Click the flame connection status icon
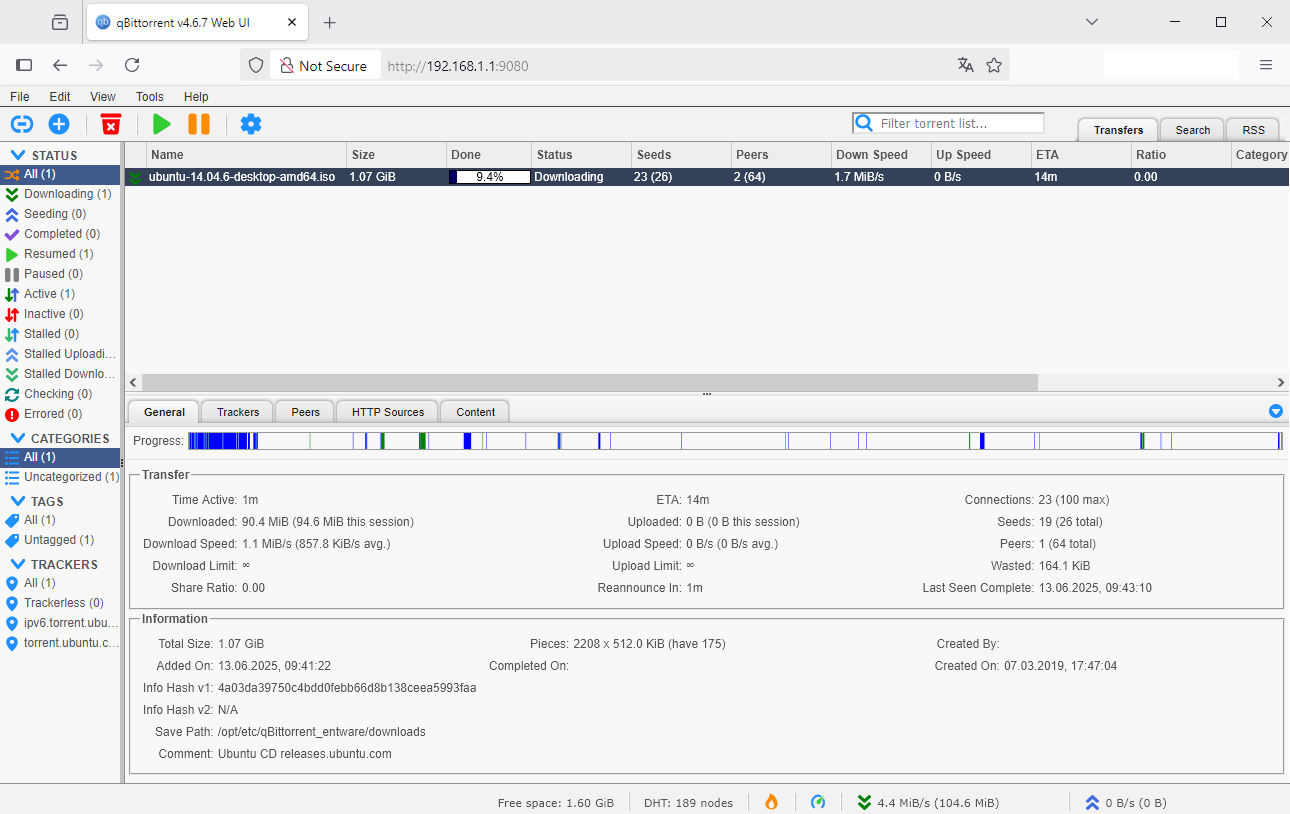 [771, 802]
